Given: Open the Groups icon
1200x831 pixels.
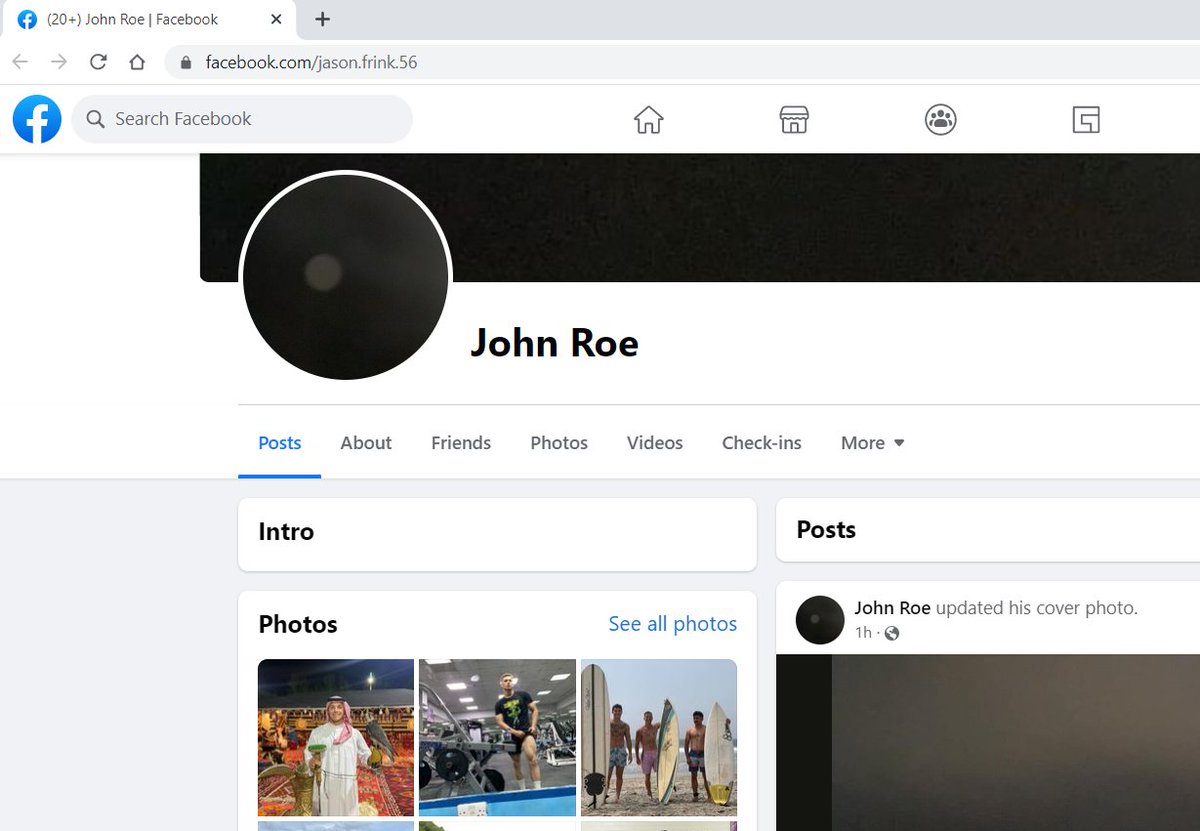Looking at the screenshot, I should pos(940,120).
